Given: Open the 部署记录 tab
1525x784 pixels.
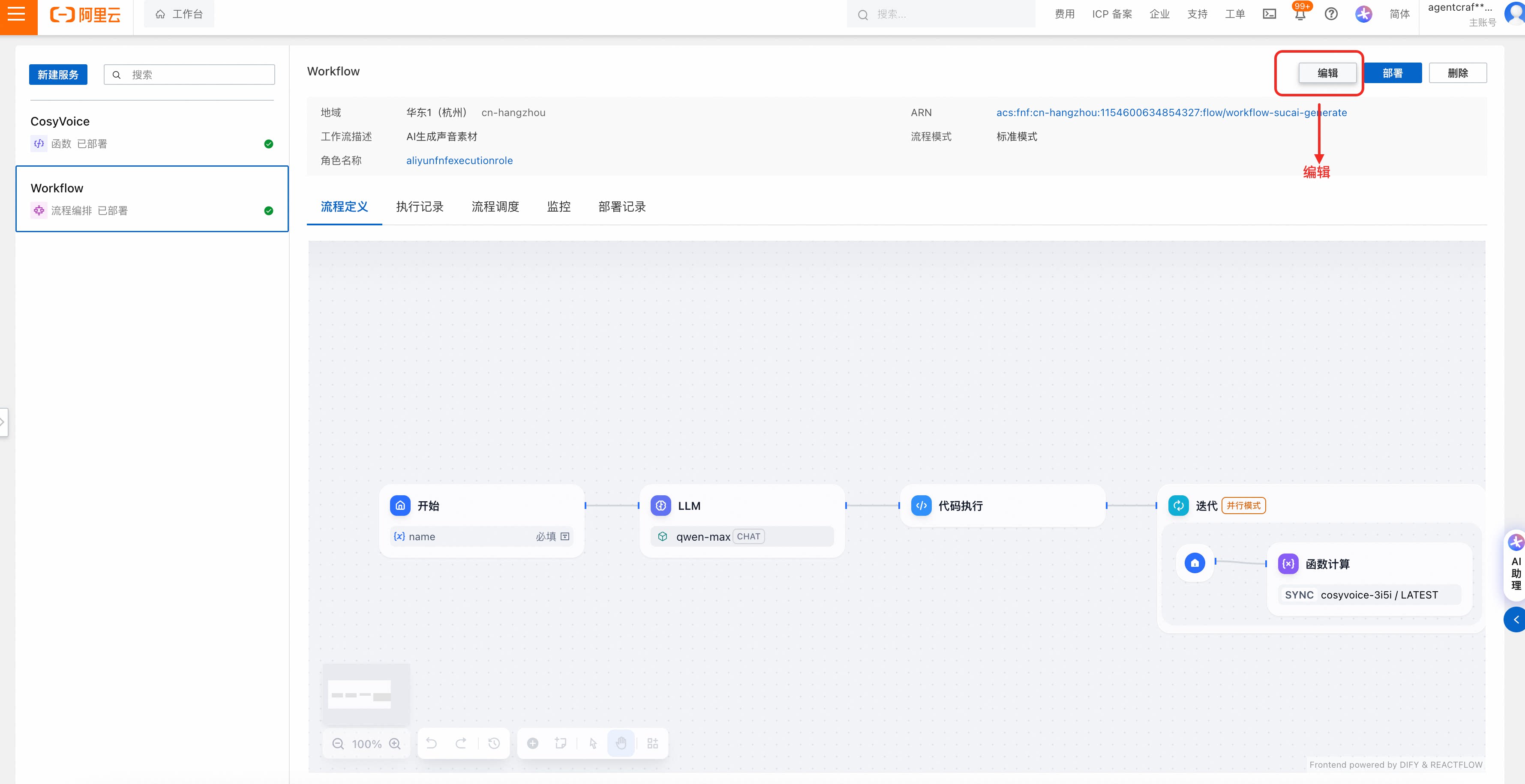Looking at the screenshot, I should (x=621, y=206).
